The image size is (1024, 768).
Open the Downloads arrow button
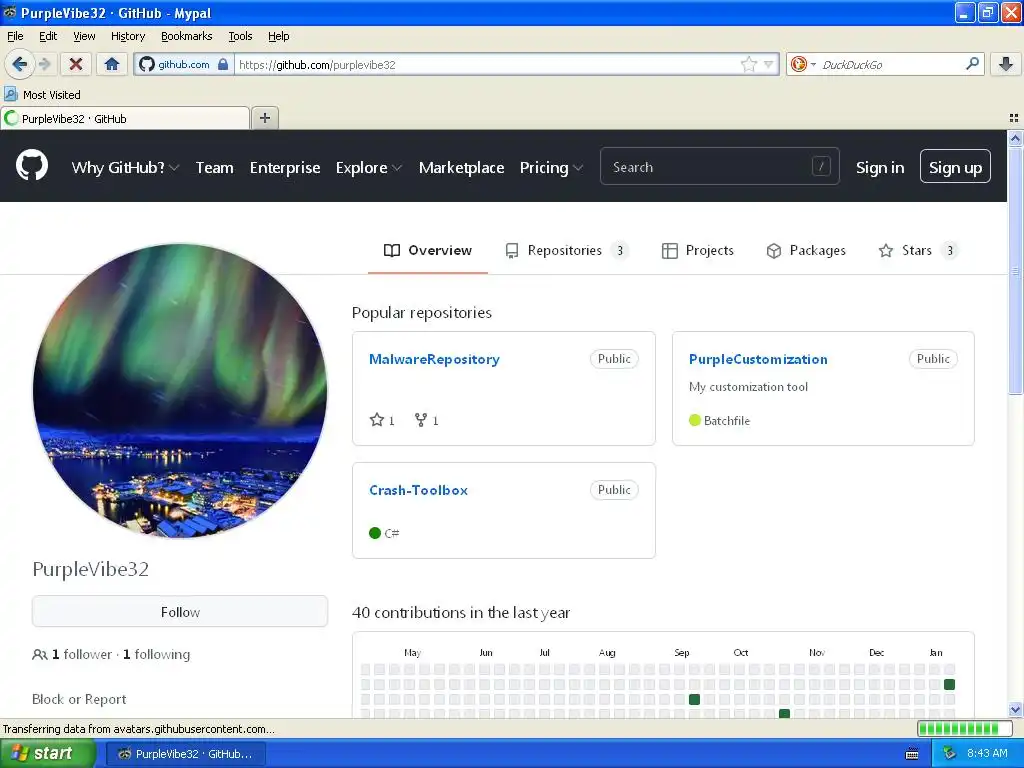(1006, 64)
